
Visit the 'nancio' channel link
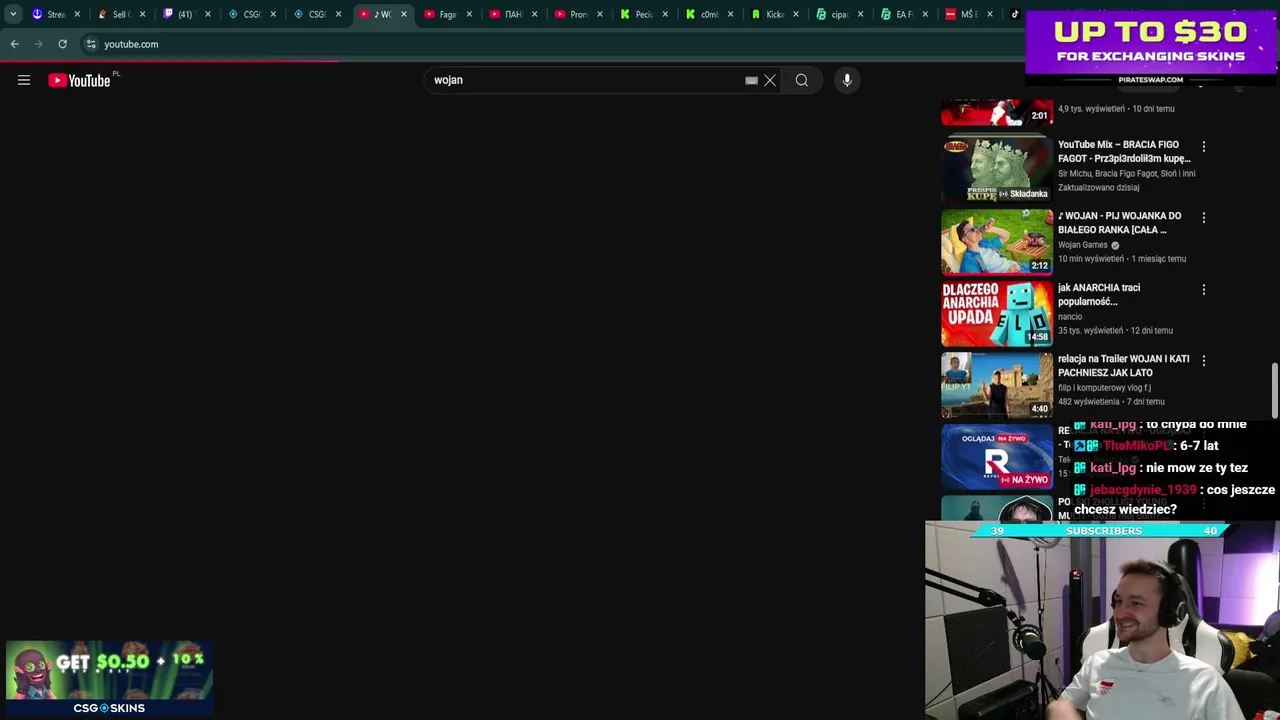(1070, 317)
